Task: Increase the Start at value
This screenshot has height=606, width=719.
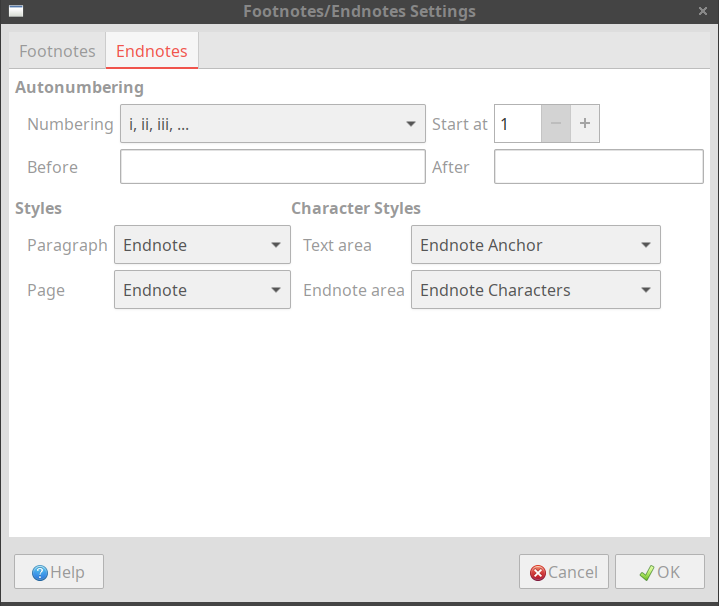Action: coord(585,124)
